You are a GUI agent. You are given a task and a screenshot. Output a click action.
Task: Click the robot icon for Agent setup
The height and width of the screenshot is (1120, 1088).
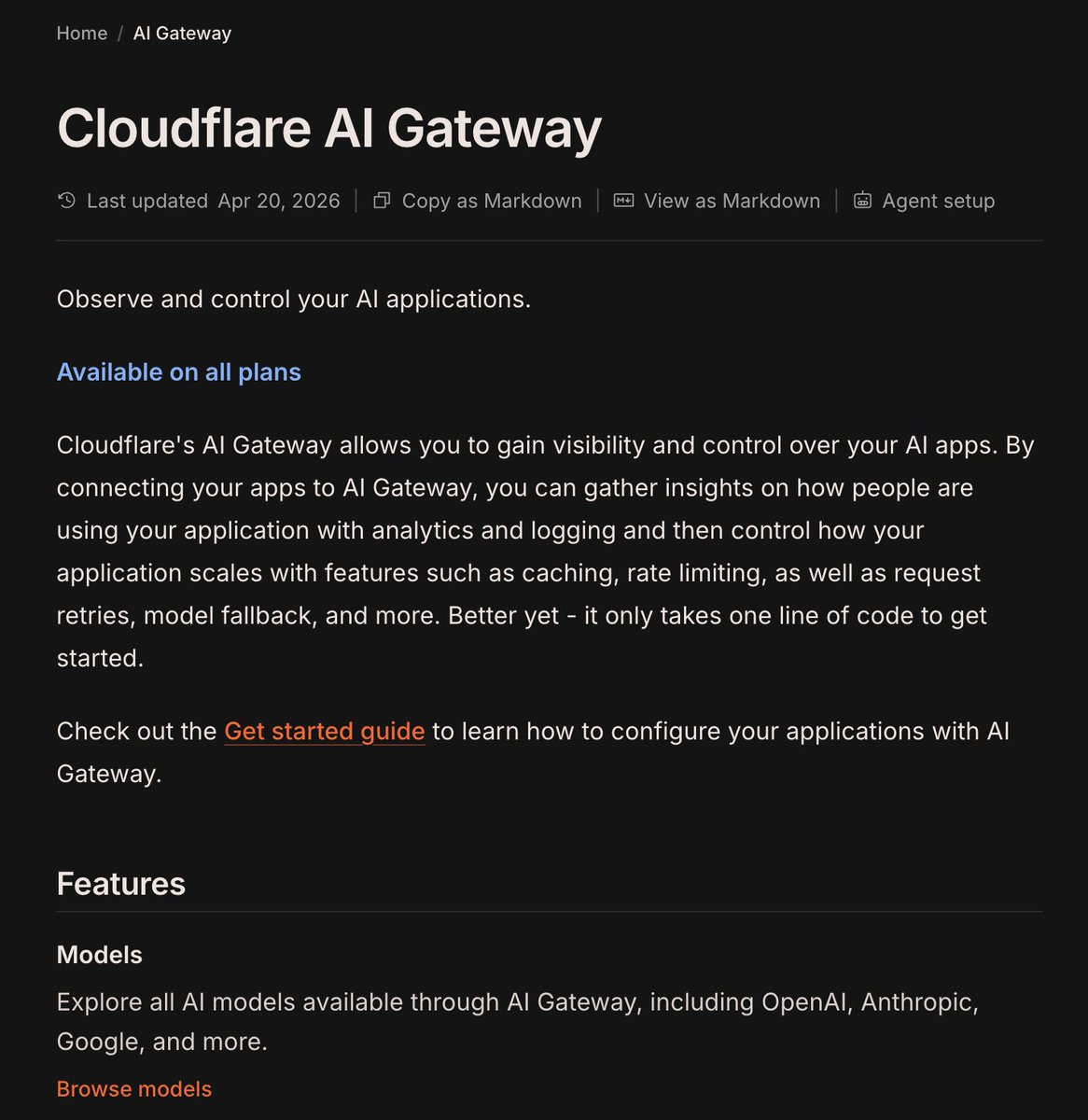coord(863,201)
